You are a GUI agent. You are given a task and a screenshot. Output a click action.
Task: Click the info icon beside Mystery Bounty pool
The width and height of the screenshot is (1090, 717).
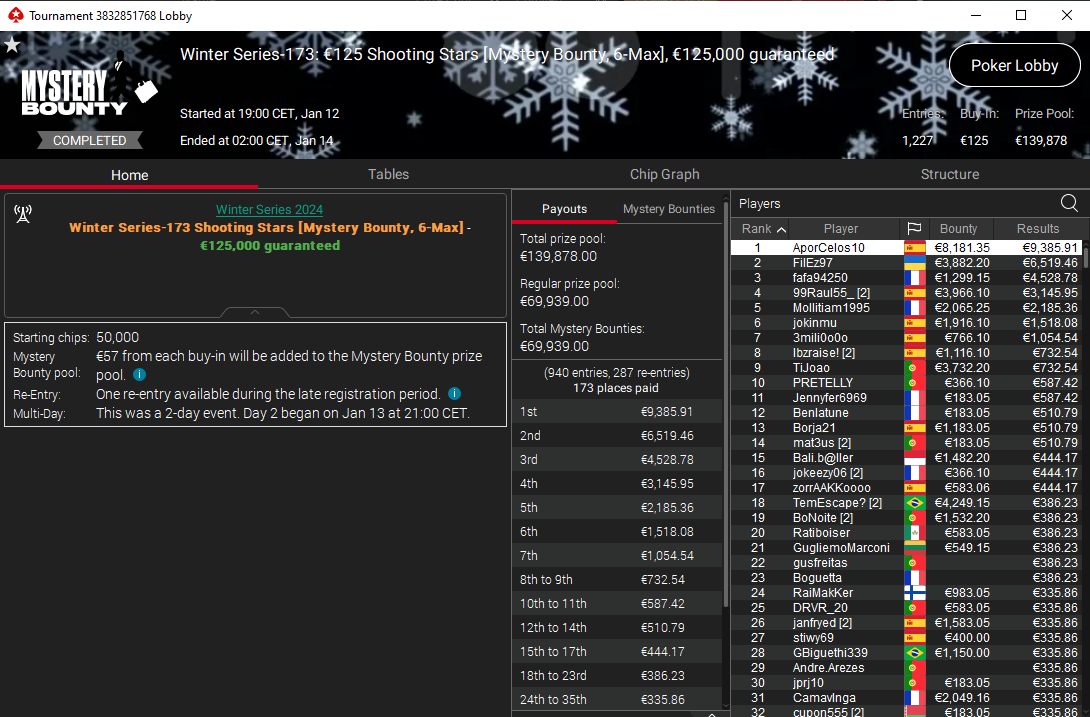click(x=139, y=375)
